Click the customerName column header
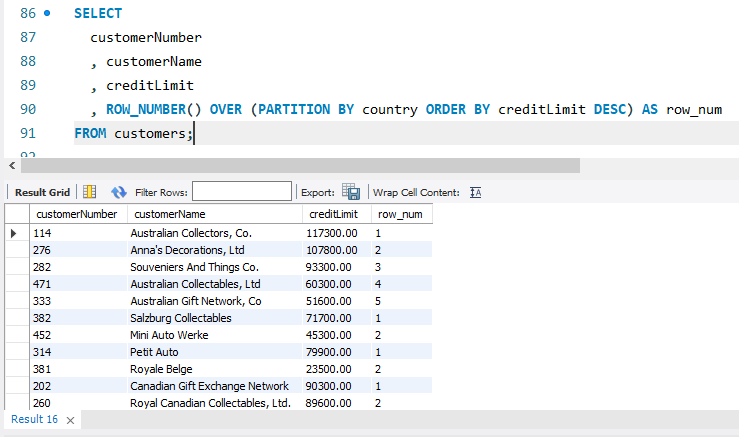739x437 pixels. point(214,214)
